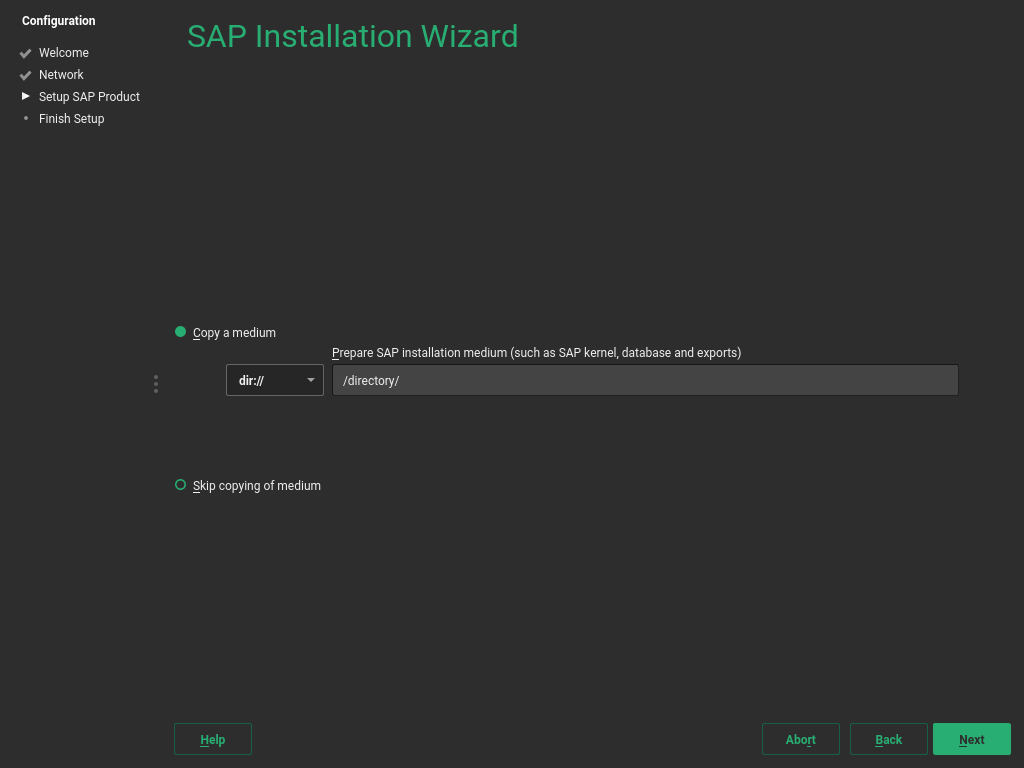The image size is (1024, 768).
Task: Click the arrow marker beside Setup SAP Product
Action: tap(25, 96)
